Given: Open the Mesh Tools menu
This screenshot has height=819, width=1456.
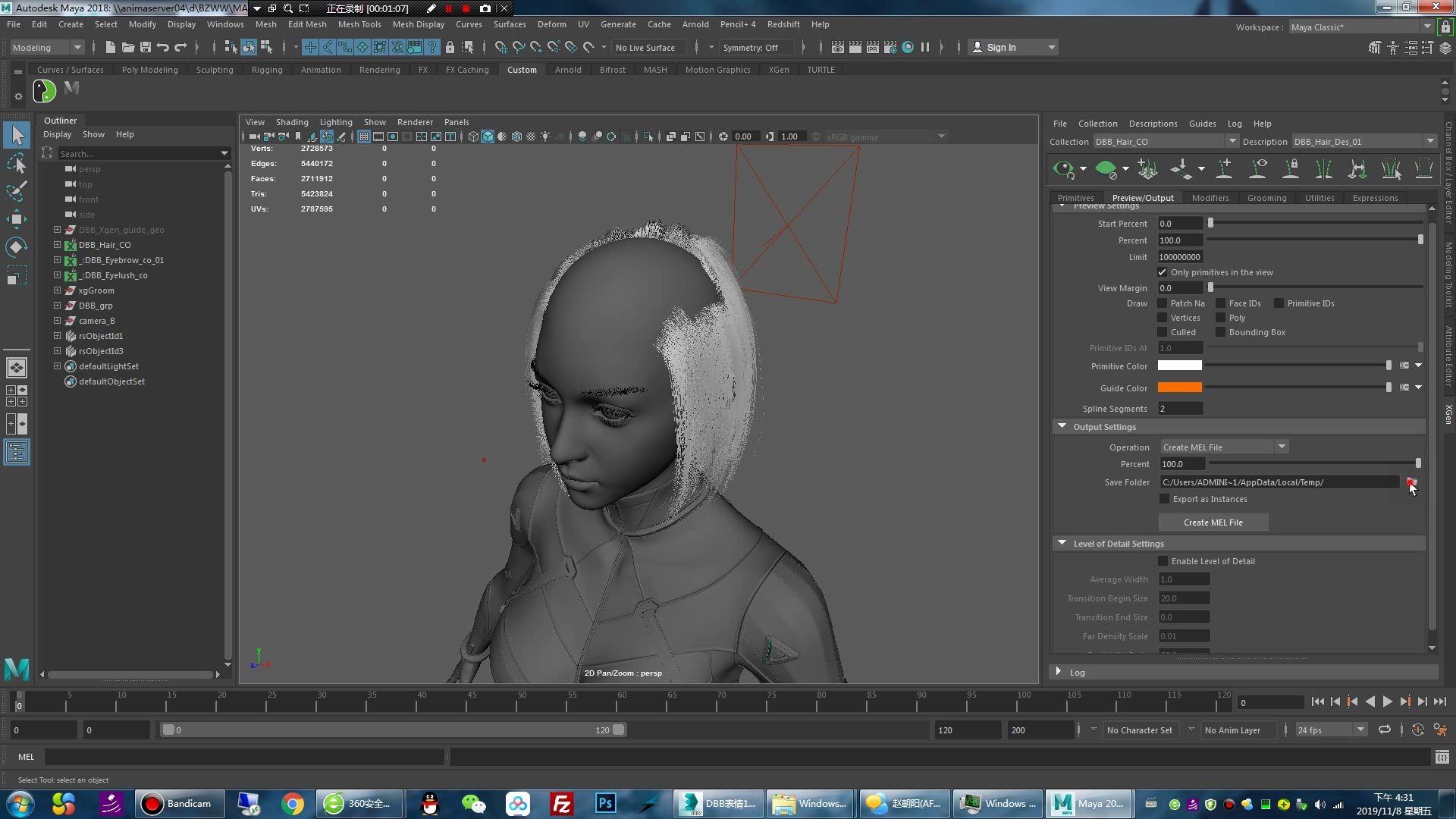Looking at the screenshot, I should click(359, 24).
